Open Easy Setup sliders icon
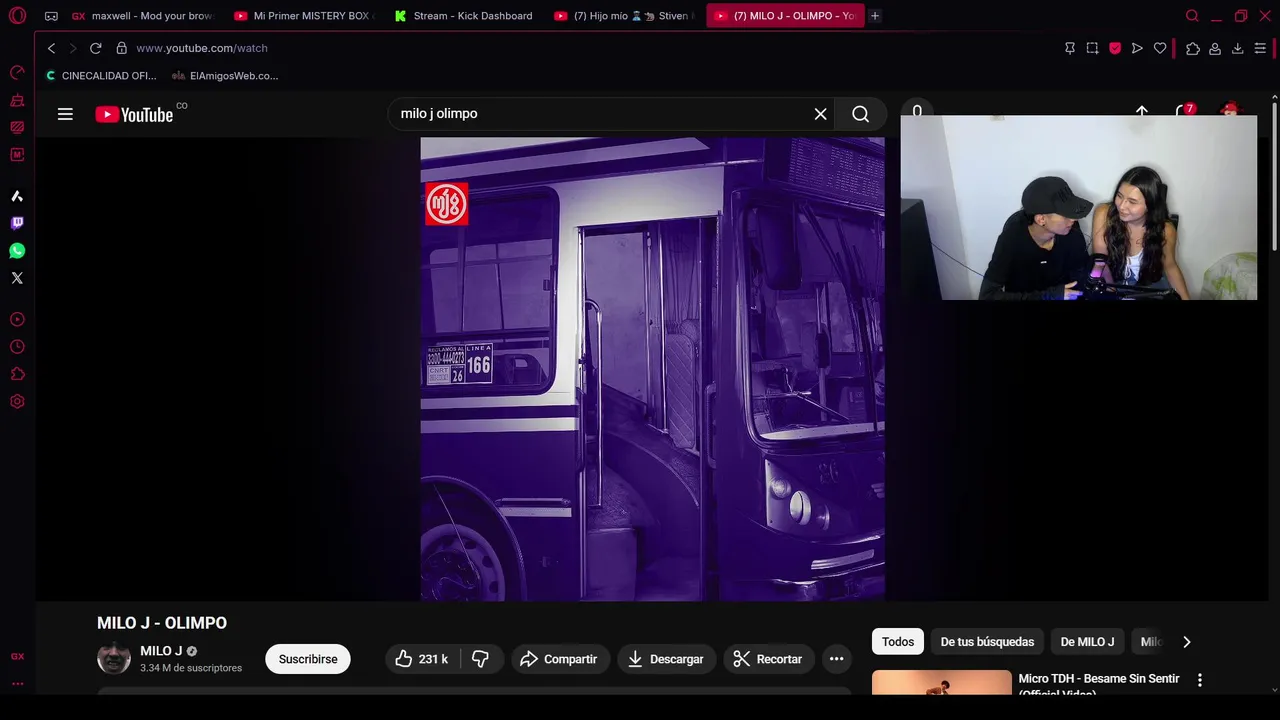1280x720 pixels. click(x=1260, y=48)
